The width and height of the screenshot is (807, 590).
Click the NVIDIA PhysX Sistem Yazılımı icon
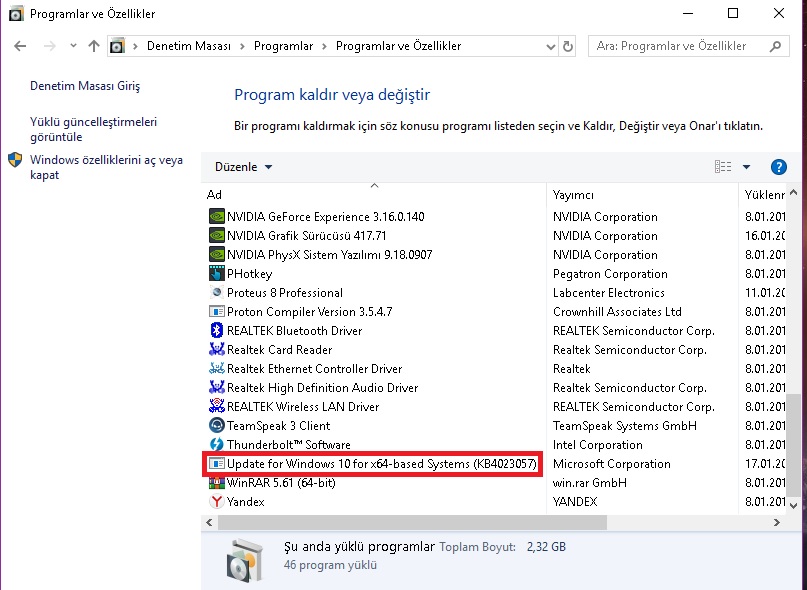217,254
